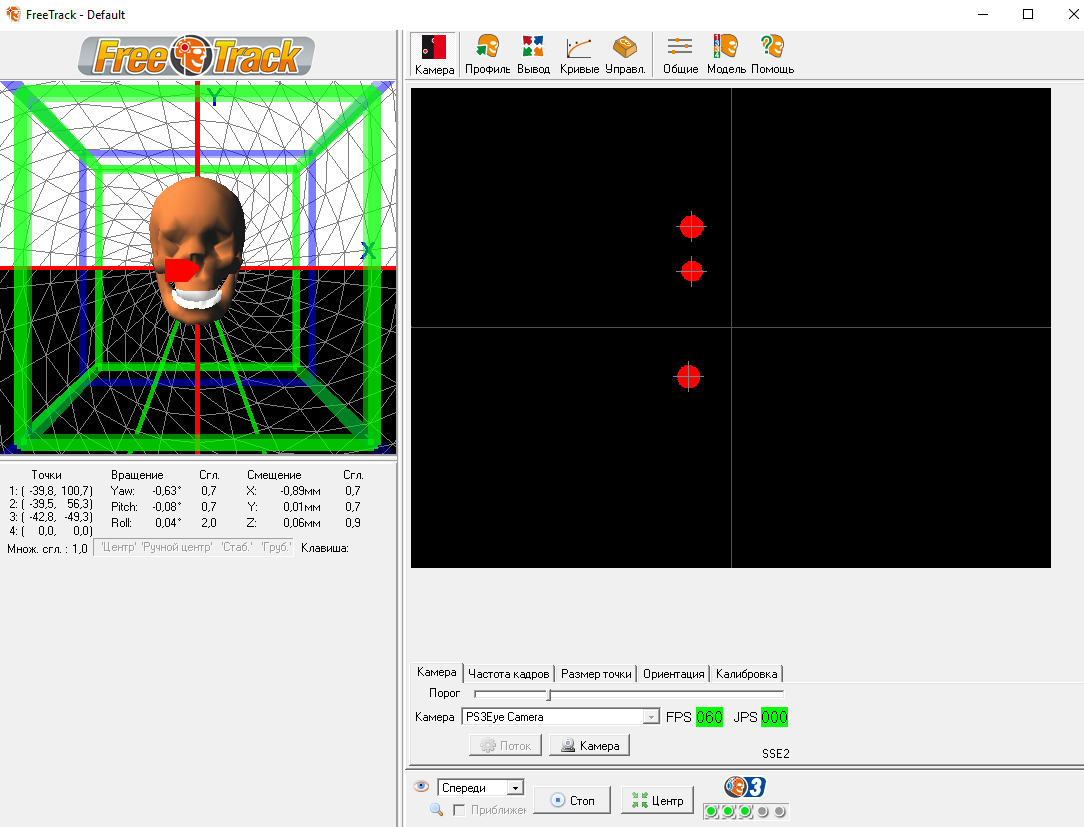Viewport: 1084px width, 827px height.
Task: Click the Pitch value -0,08°
Action: pyautogui.click(x=167, y=507)
